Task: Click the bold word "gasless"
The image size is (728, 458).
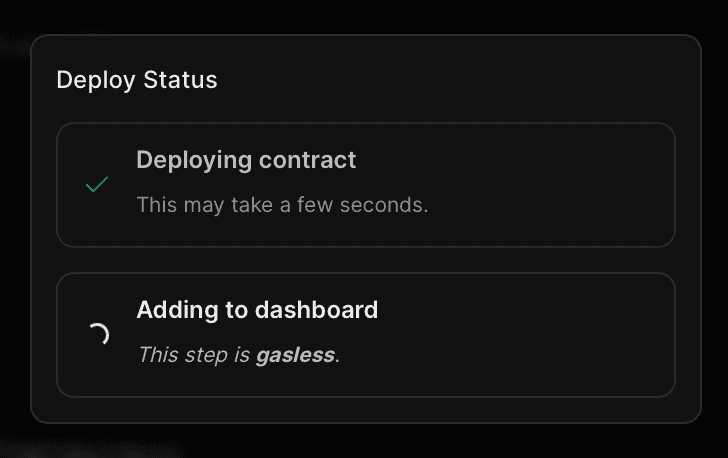Action: (x=295, y=355)
